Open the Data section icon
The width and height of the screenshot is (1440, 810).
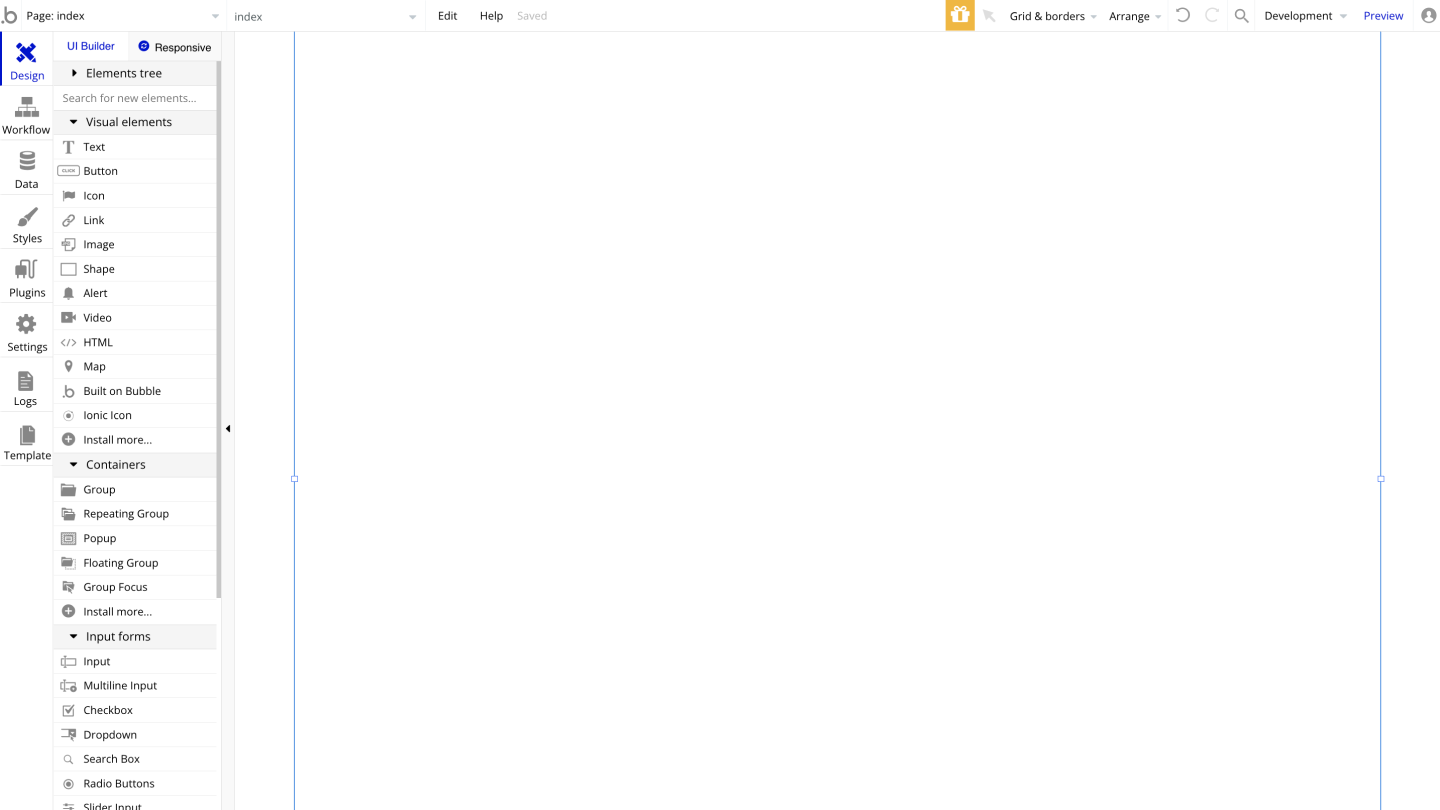26,169
